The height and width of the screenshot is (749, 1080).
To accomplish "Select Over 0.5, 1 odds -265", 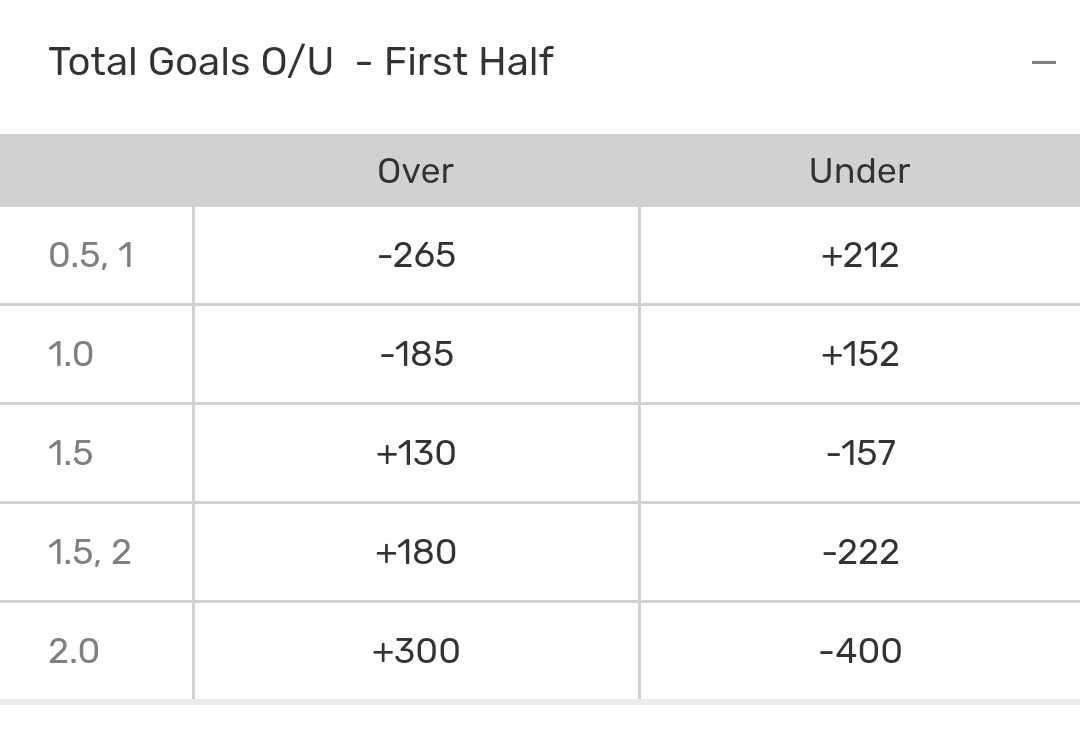I will [416, 255].
